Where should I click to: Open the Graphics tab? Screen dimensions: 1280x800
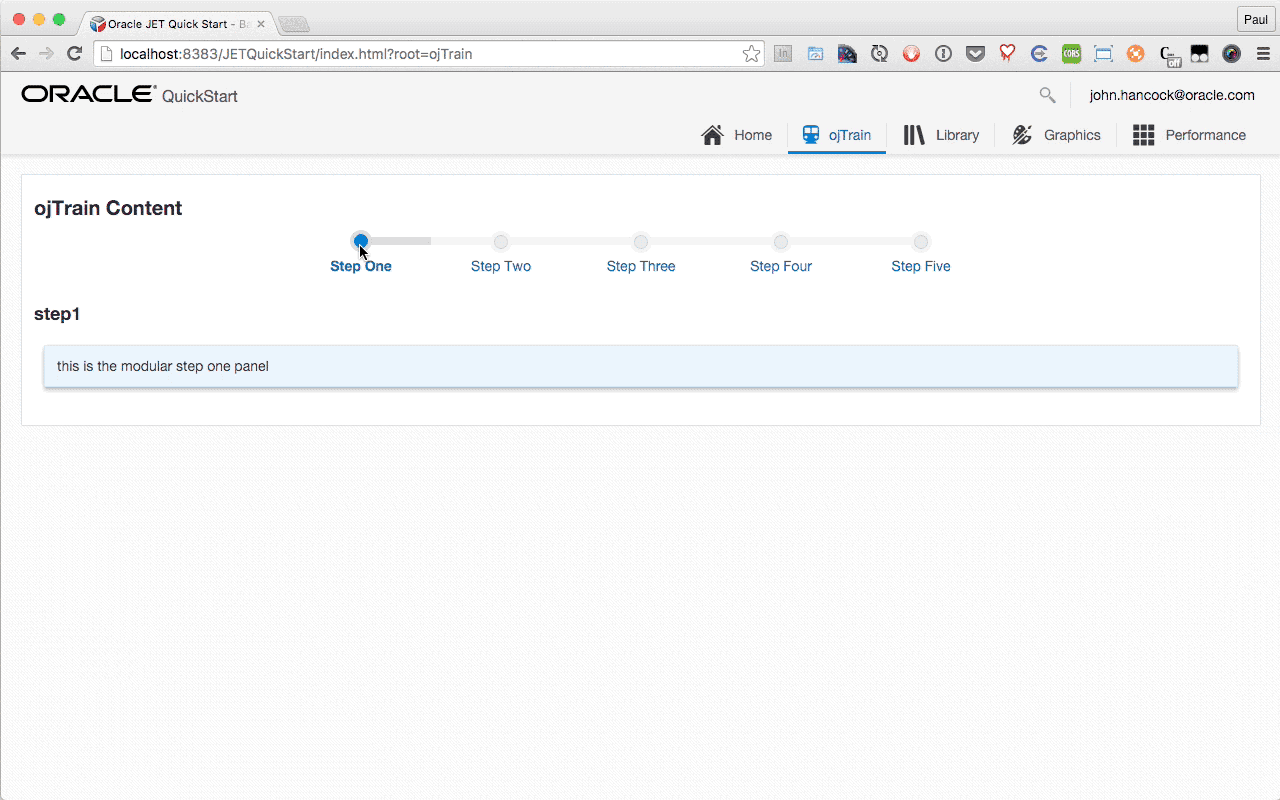1056,135
